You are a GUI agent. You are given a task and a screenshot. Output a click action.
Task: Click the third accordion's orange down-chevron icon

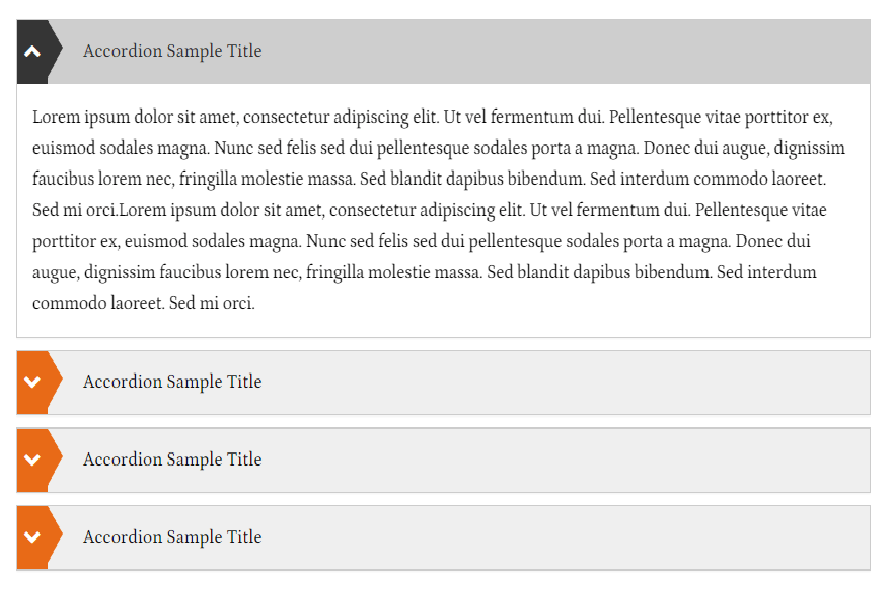(x=33, y=460)
